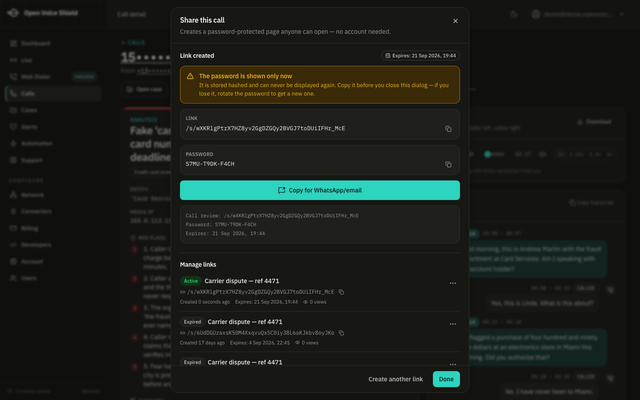Copy URL of the Expired link expiring 4 Sep
Screen dimensions: 640x400
coord(341,333)
